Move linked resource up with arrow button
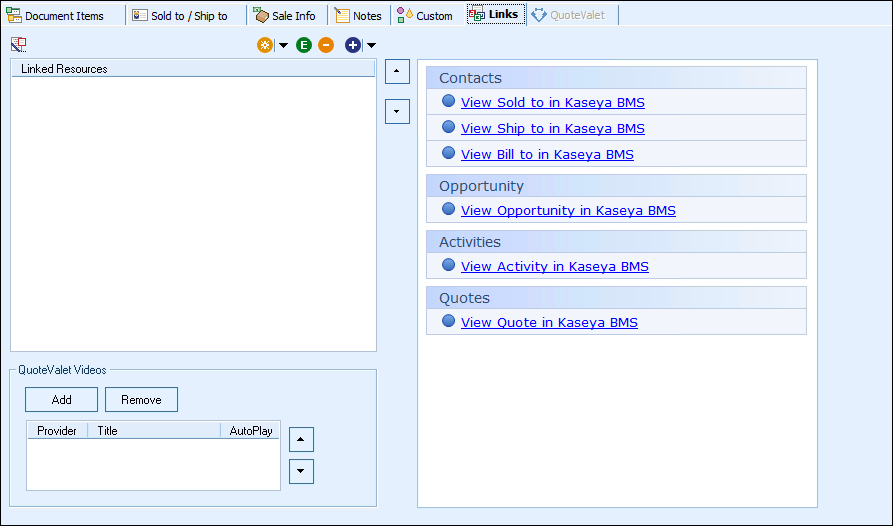893x526 pixels. click(397, 72)
